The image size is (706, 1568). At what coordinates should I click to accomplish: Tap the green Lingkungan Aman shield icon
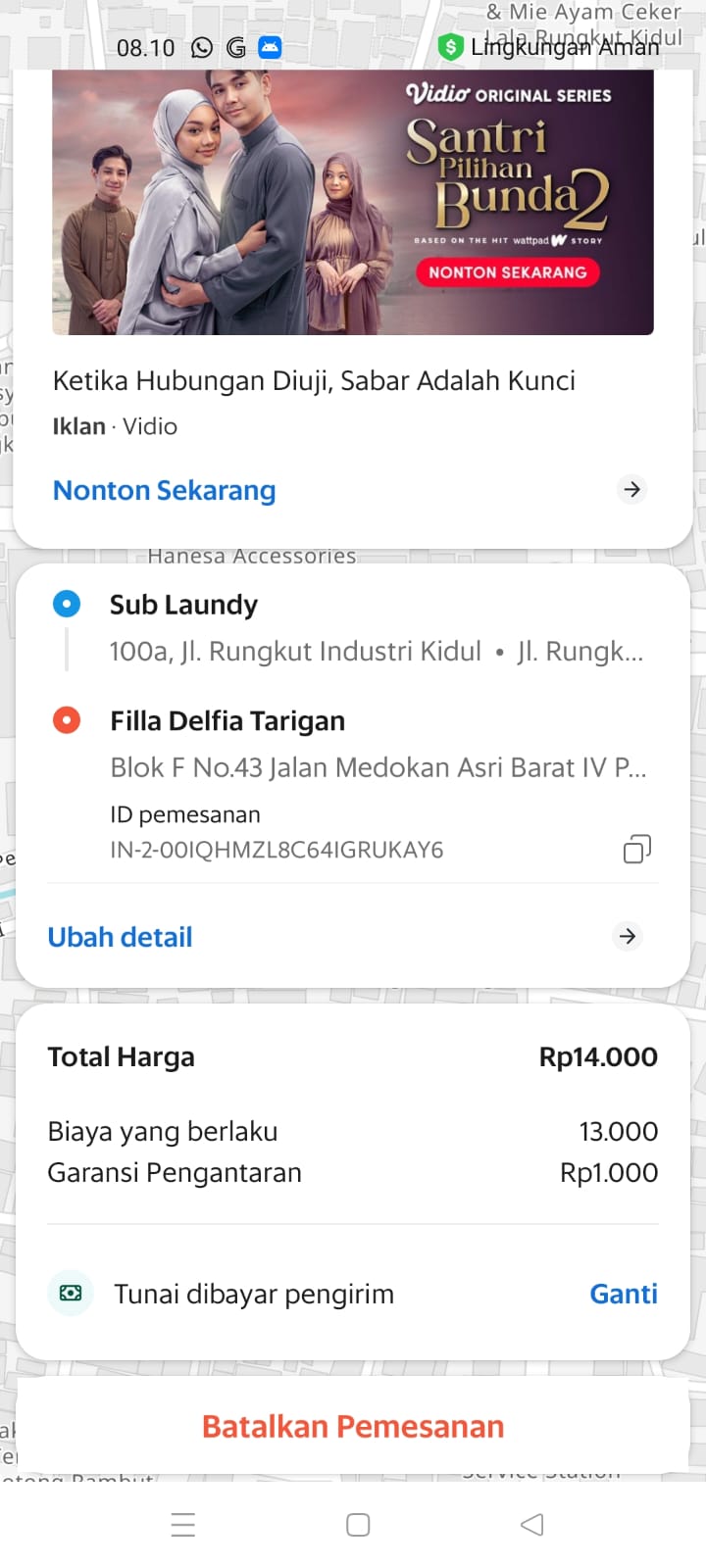coord(450,46)
